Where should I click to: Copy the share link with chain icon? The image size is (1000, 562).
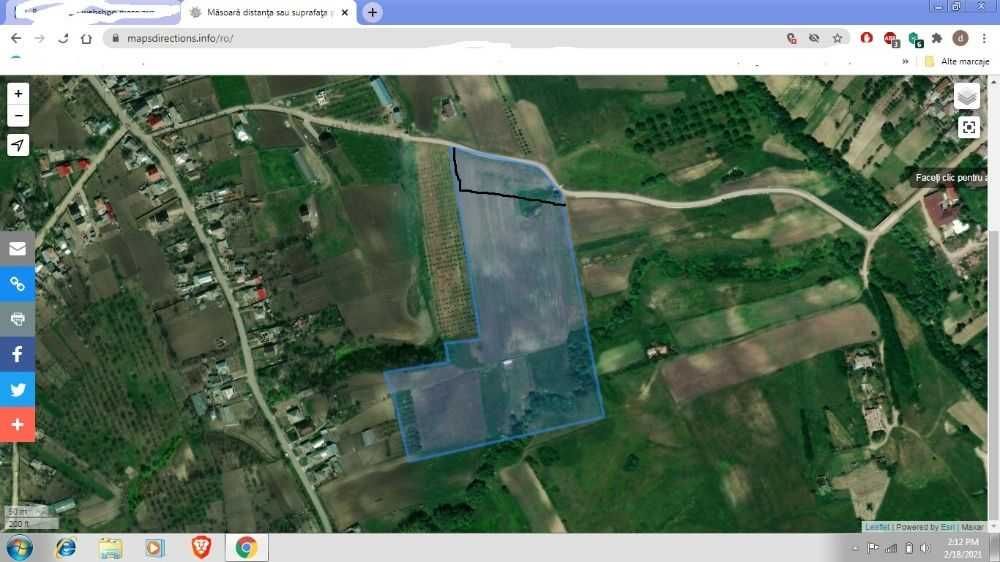17,284
